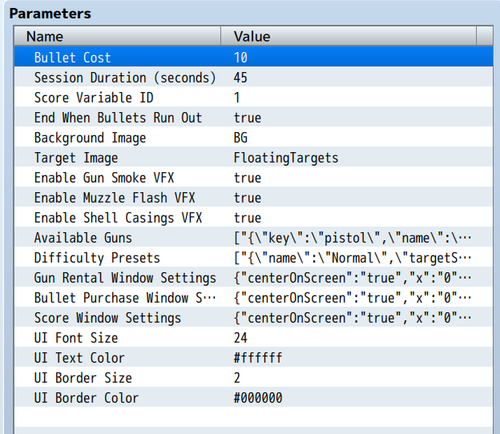Select the Bullet Cost parameter row
Viewport: 500px width, 434px height.
(253, 57)
